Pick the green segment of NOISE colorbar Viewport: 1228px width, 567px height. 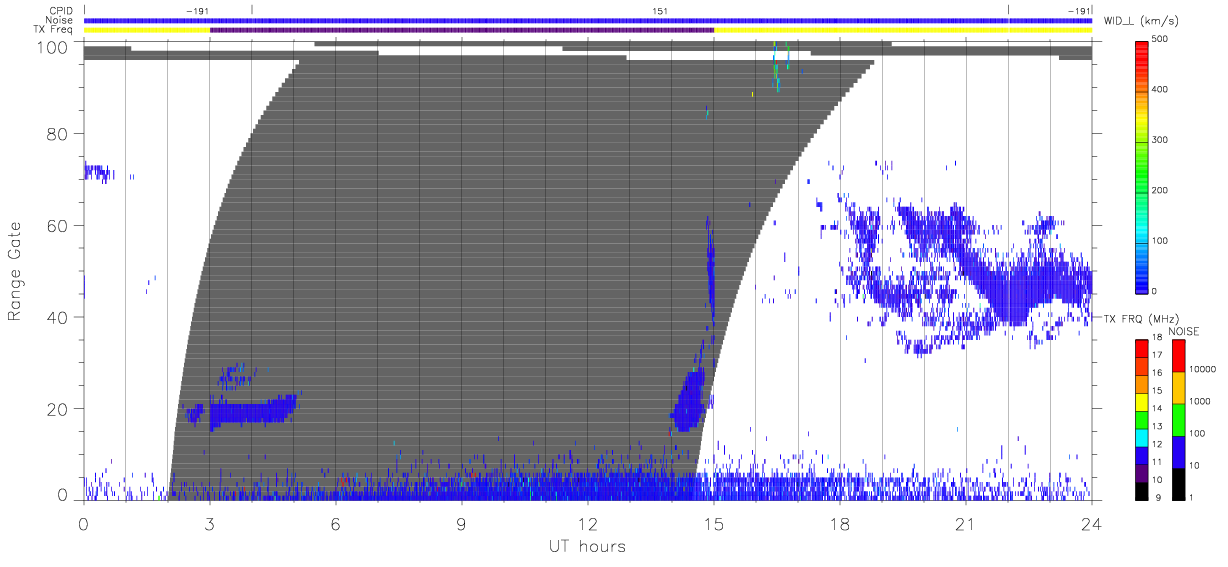[x=1179, y=419]
